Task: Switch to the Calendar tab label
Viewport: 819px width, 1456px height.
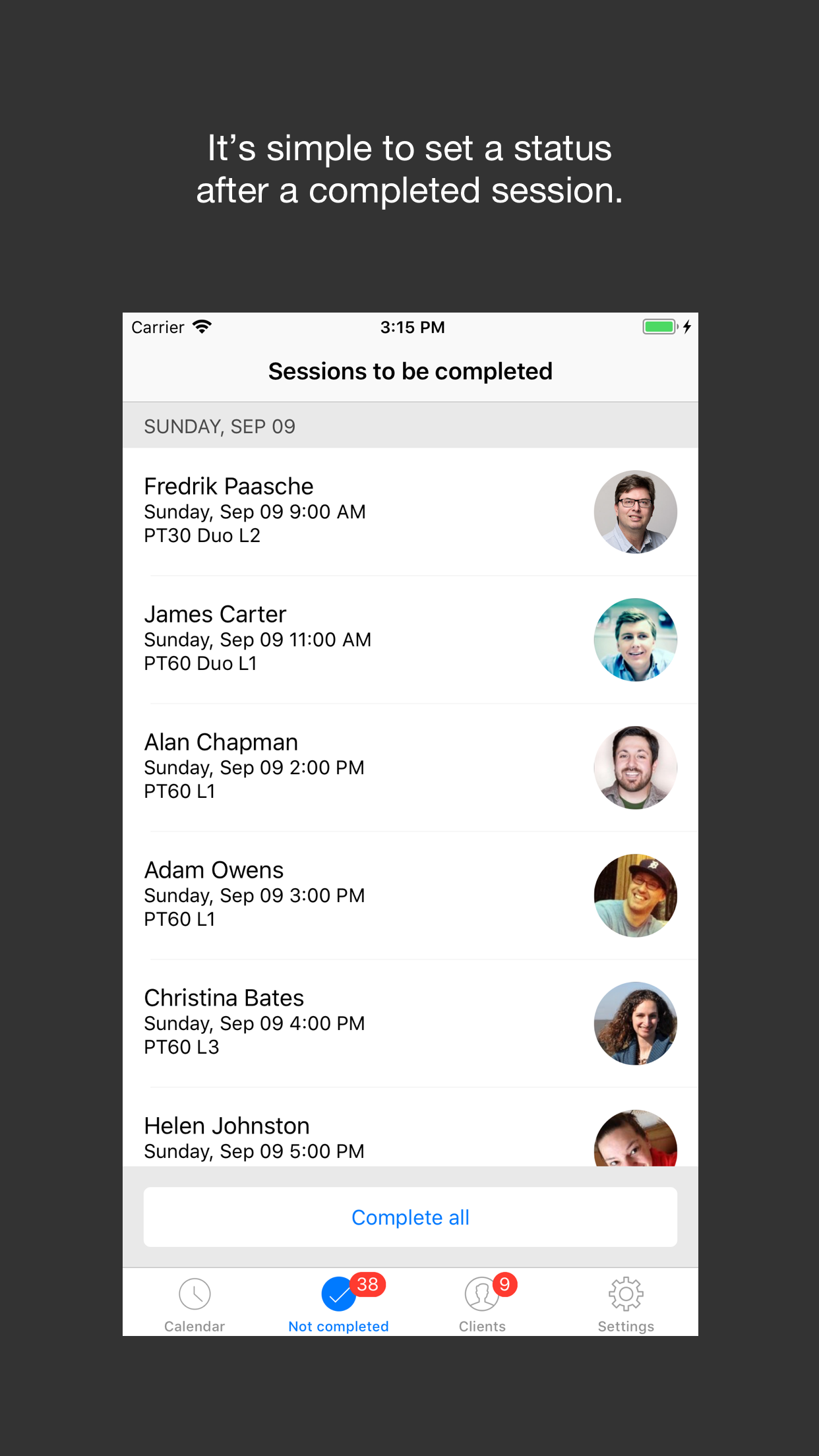Action: [195, 1326]
